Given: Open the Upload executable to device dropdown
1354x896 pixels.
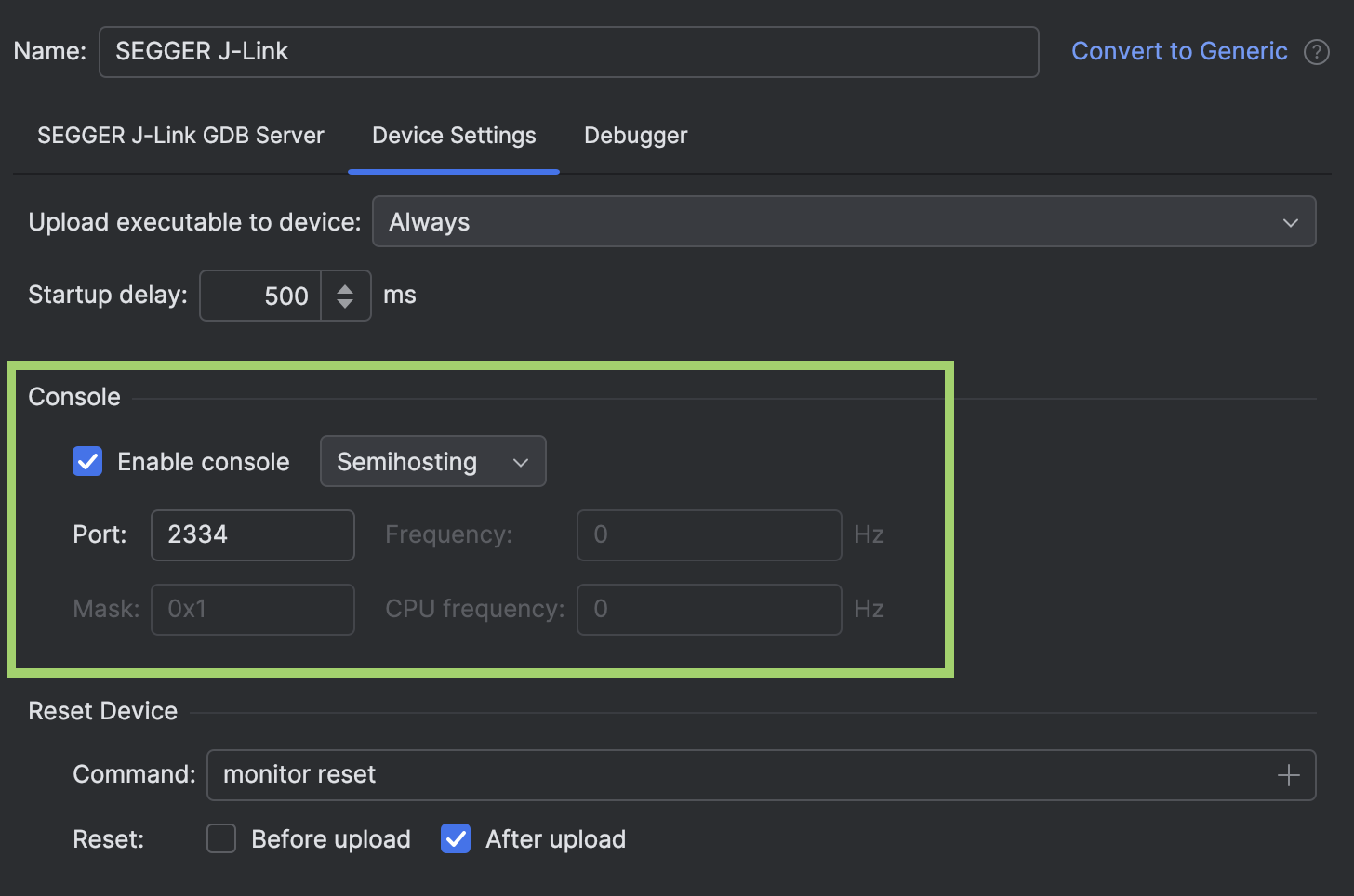Looking at the screenshot, I should (843, 221).
